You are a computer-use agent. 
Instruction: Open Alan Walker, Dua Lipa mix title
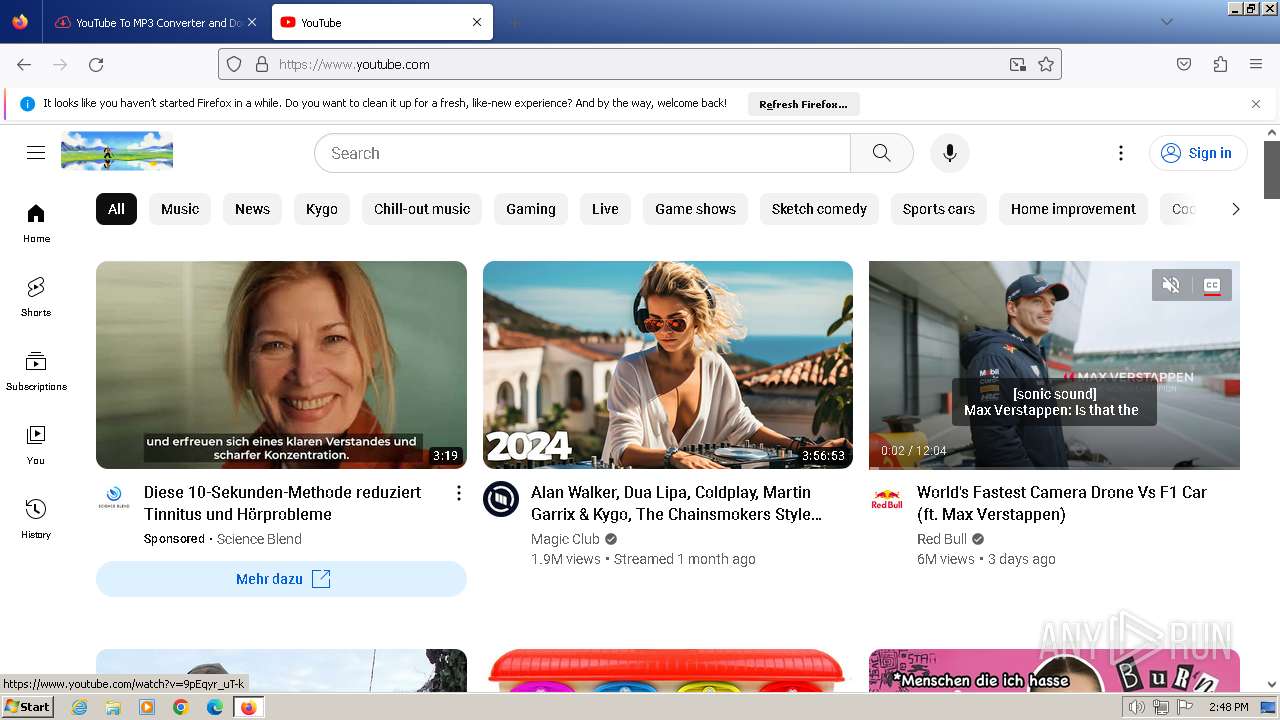676,503
